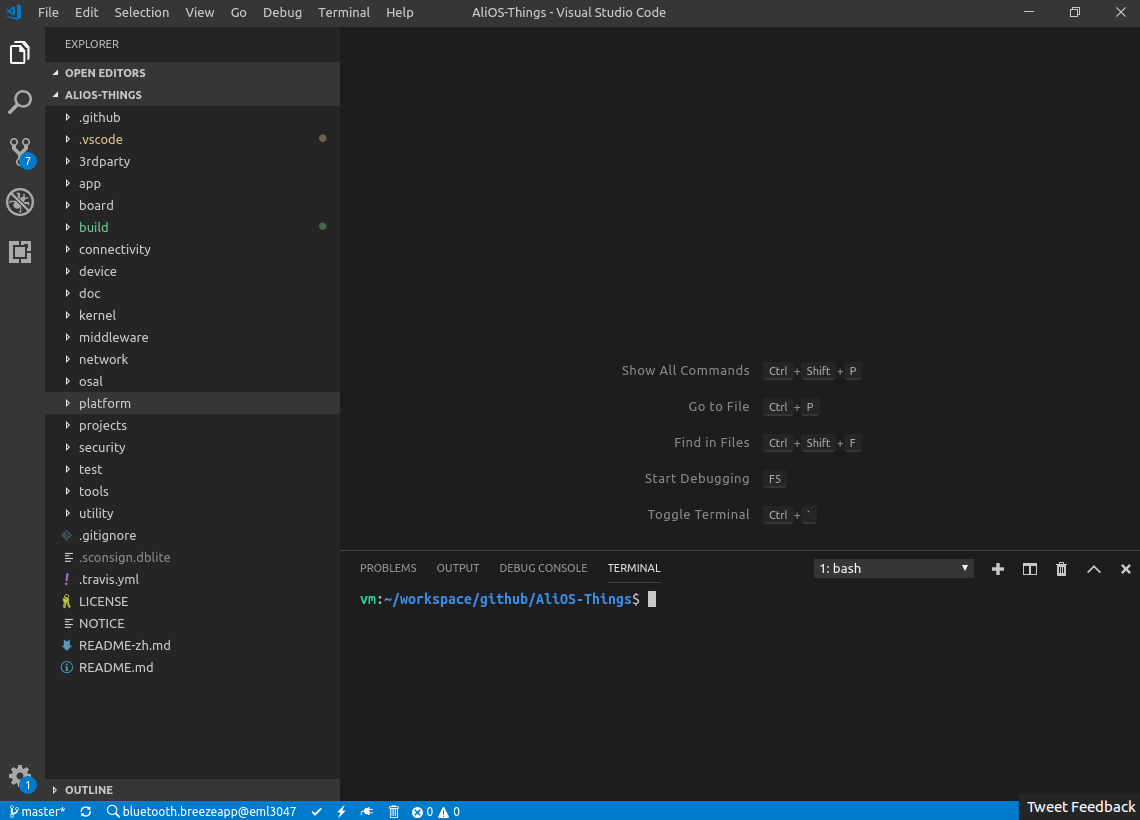
Task: Expand the doc folder
Action: tap(192, 293)
